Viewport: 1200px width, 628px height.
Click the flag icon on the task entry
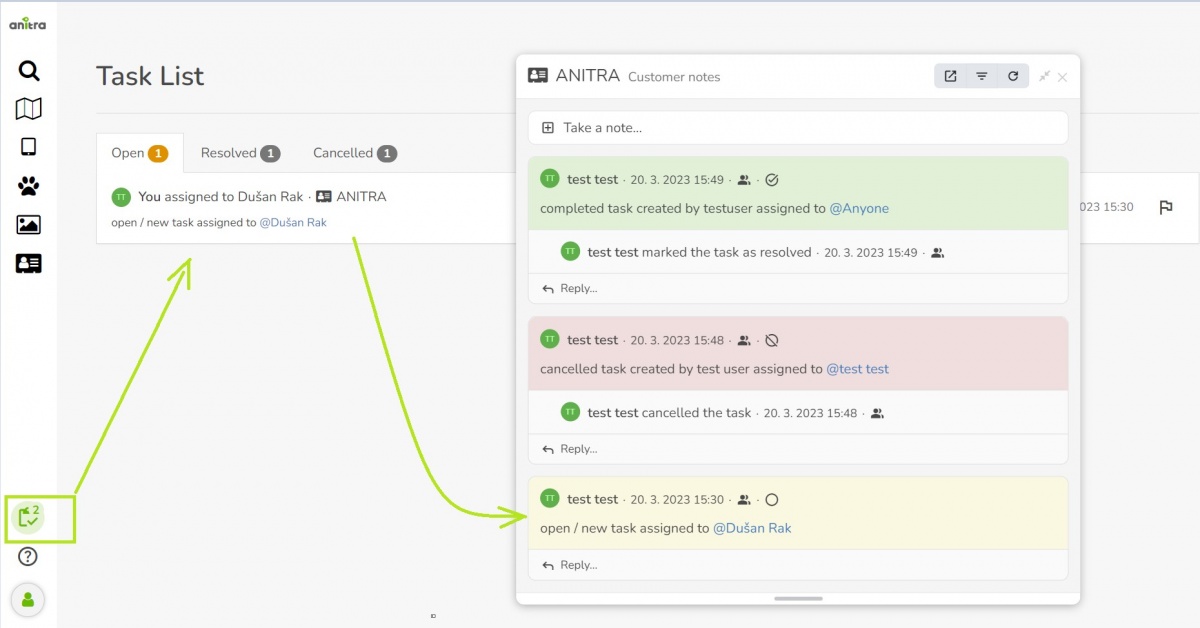click(1166, 207)
